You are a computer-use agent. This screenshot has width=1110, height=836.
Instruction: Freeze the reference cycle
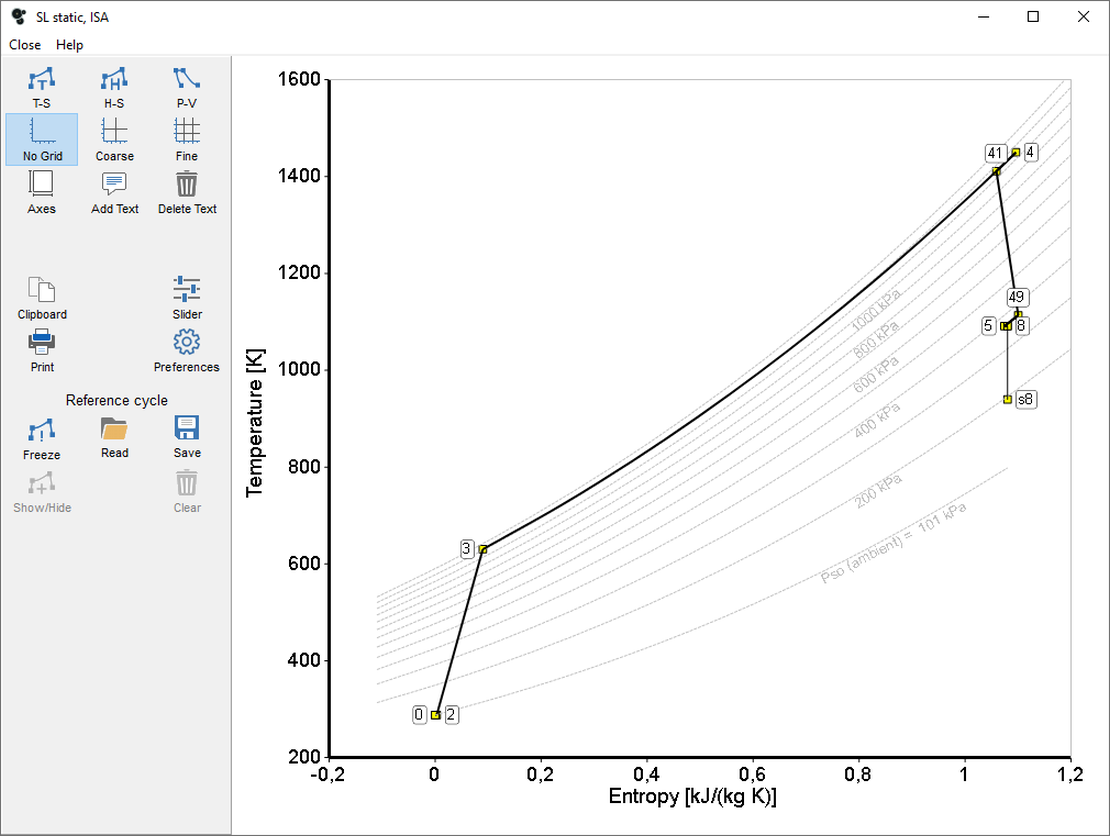pos(42,431)
